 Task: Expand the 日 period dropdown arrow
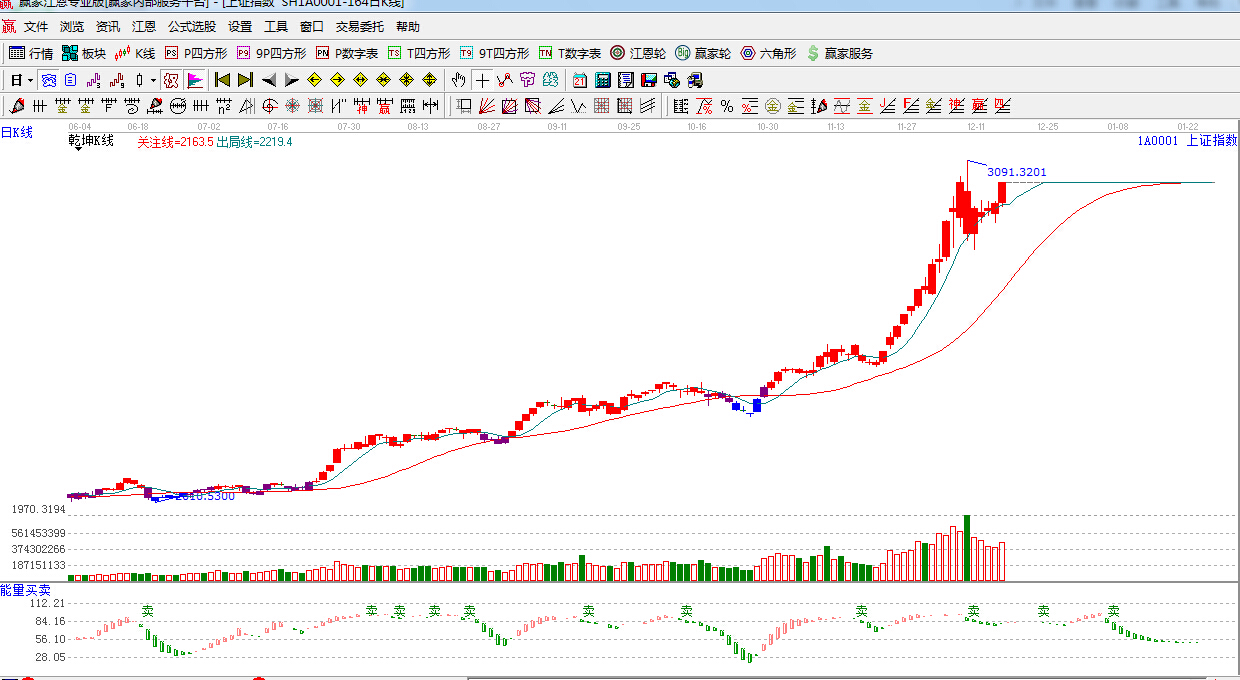click(x=30, y=80)
